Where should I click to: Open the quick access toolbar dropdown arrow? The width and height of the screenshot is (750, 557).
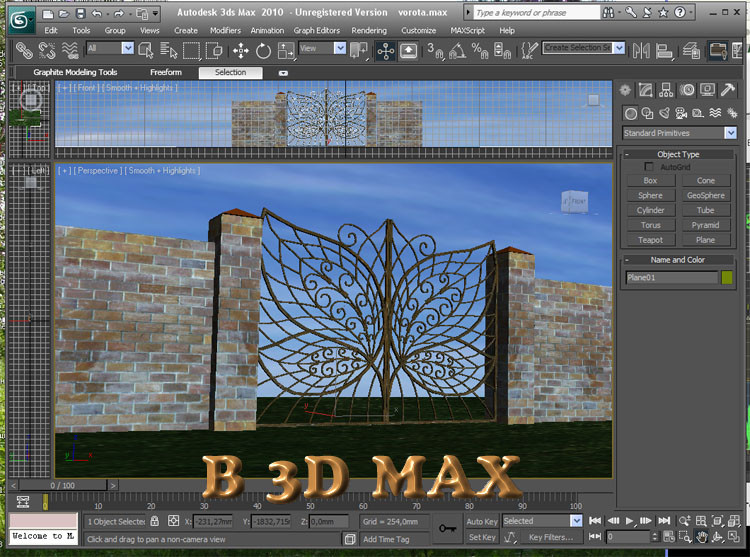coord(155,13)
